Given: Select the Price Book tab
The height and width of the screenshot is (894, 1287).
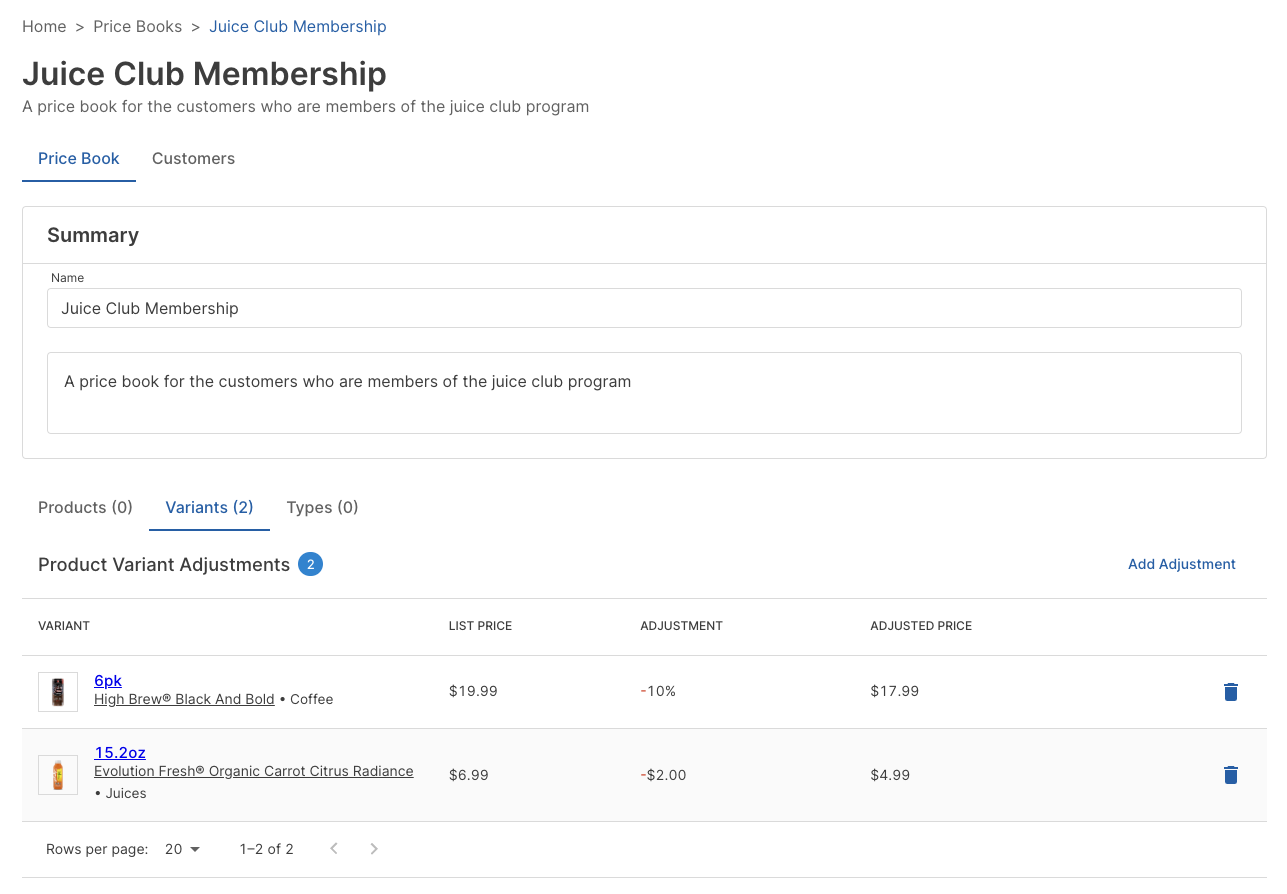Looking at the screenshot, I should tap(79, 159).
